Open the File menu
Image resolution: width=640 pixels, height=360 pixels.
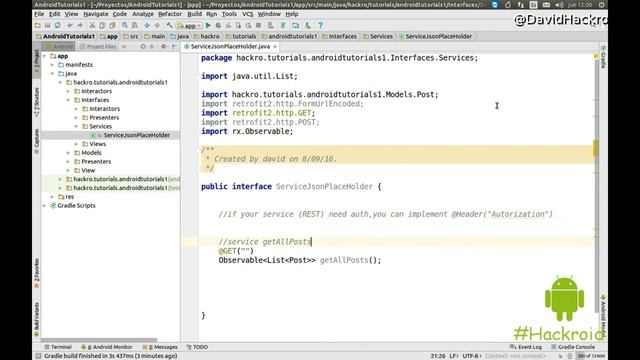39,14
